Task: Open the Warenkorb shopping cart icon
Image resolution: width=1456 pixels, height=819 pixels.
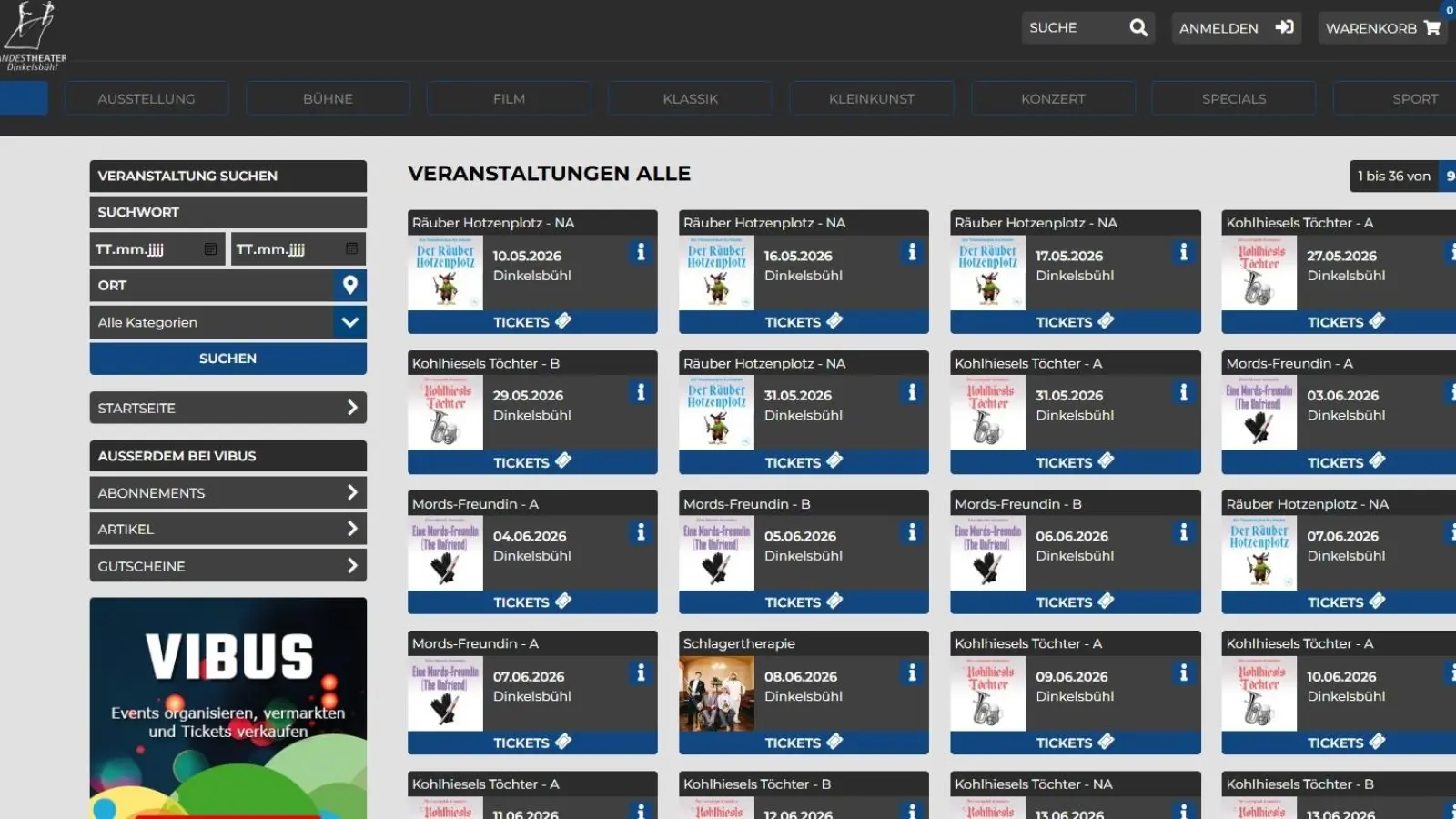Action: (1432, 27)
